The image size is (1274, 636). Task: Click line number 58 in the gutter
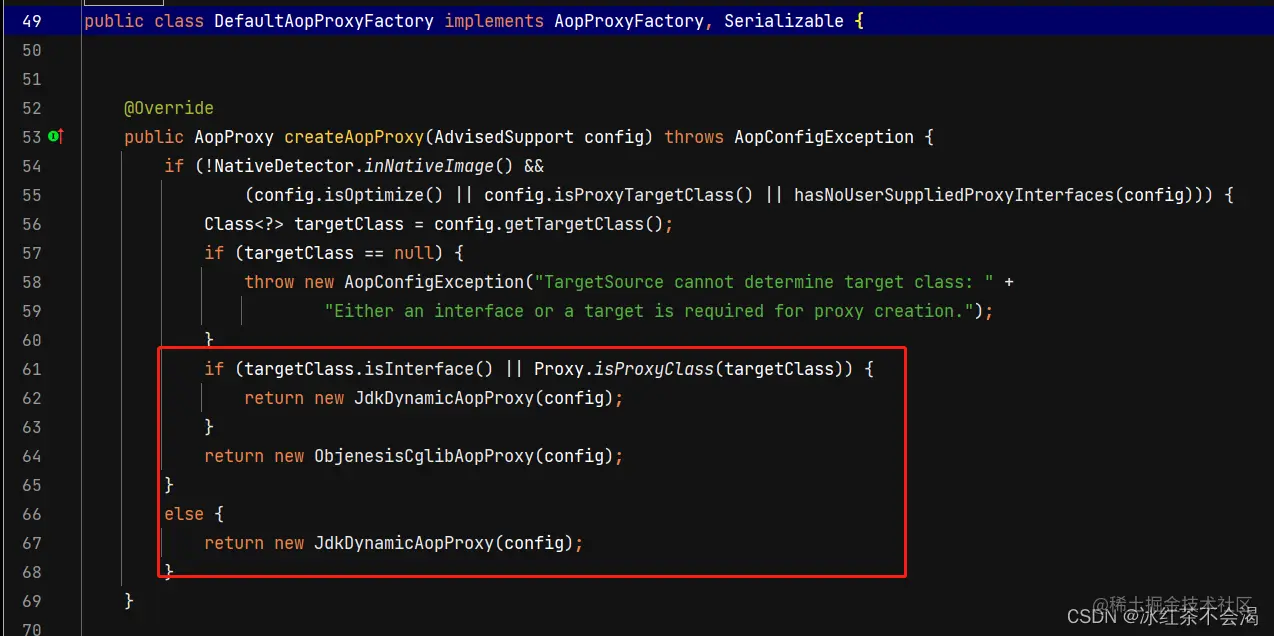[x=31, y=282]
